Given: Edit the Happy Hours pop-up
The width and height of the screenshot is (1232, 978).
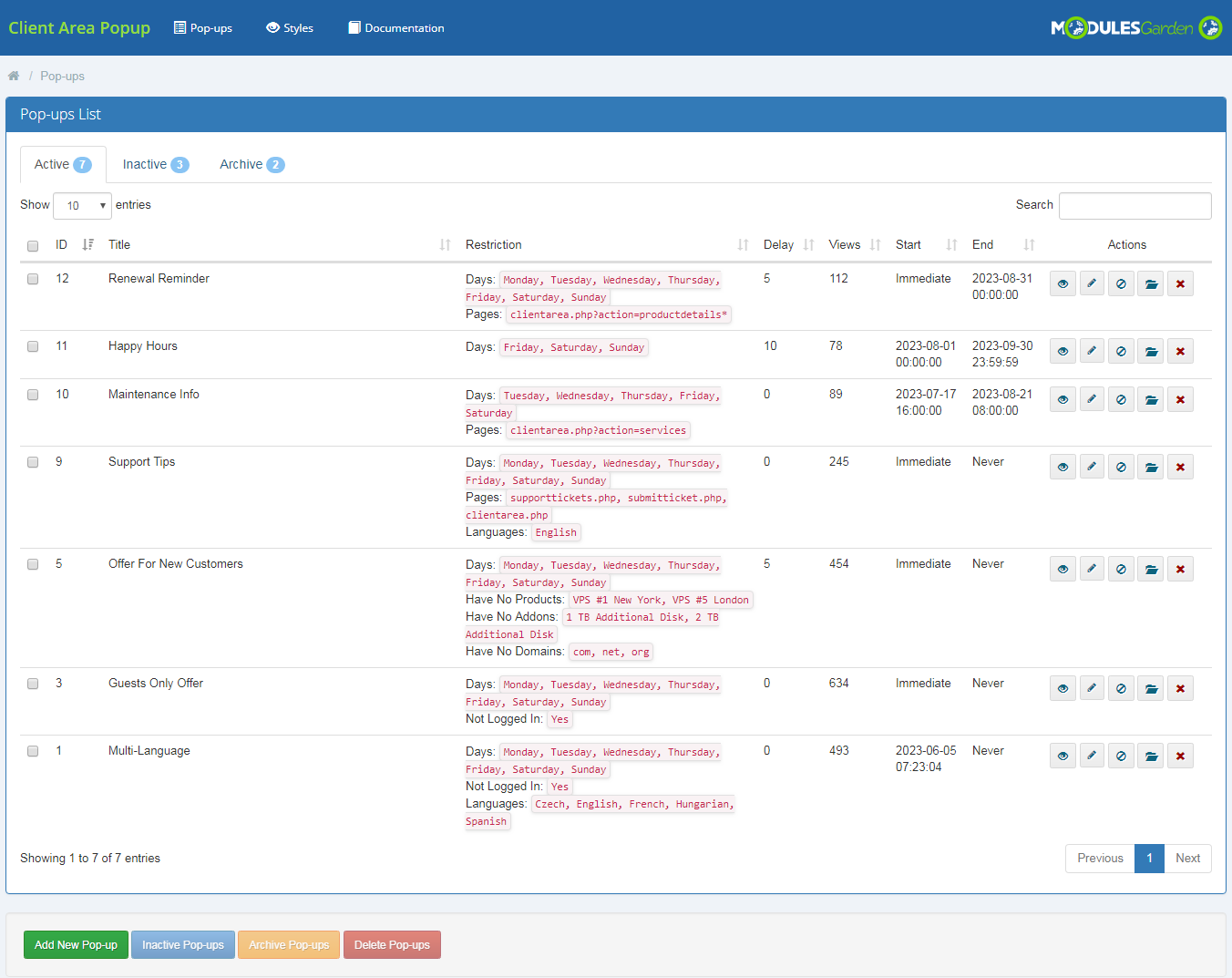Looking at the screenshot, I should tap(1092, 350).
